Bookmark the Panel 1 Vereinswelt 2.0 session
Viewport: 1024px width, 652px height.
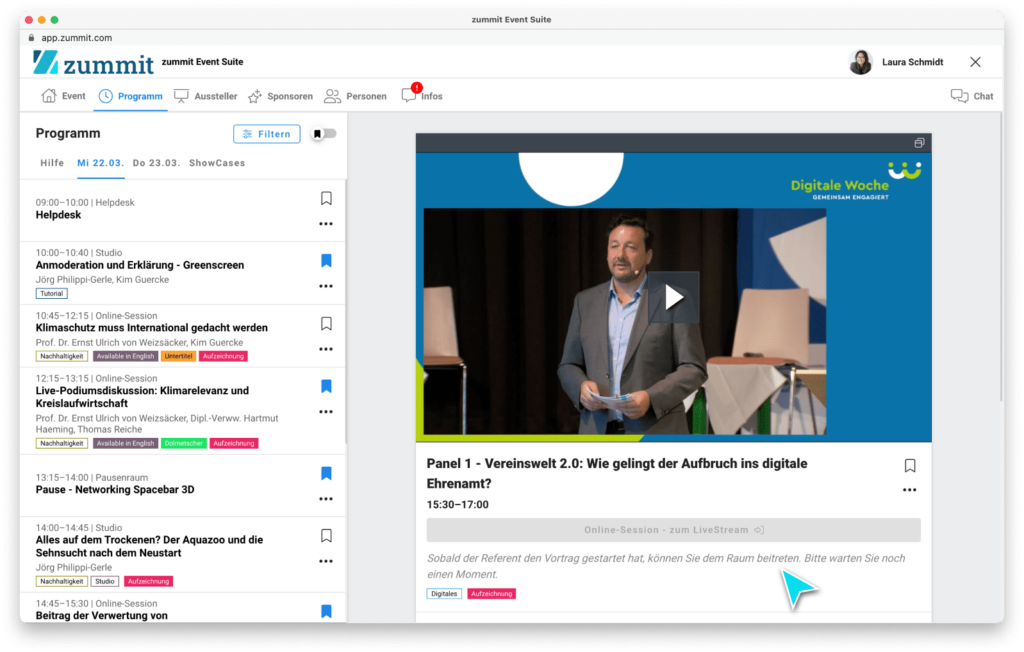click(x=909, y=466)
